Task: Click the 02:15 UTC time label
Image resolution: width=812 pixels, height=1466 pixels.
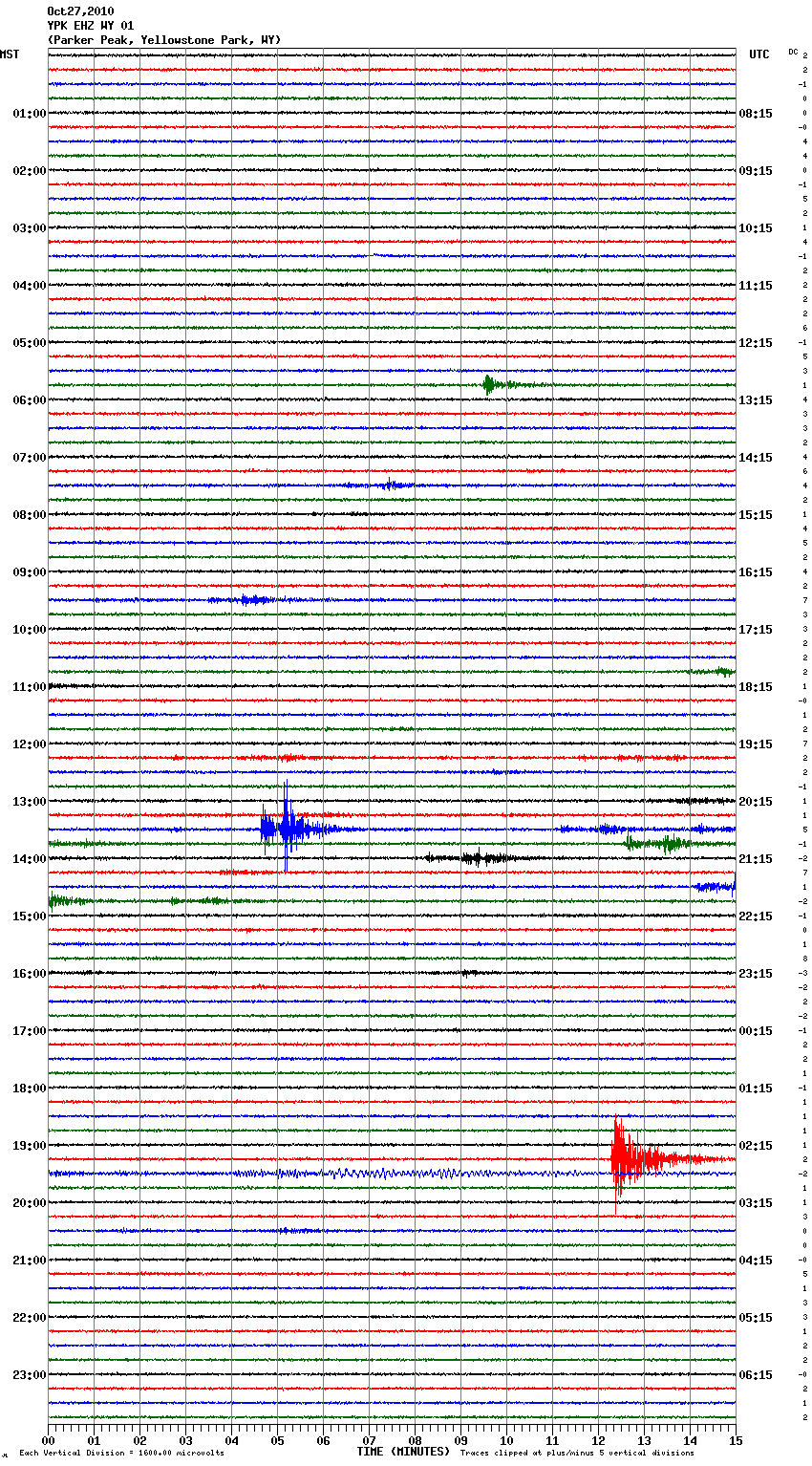Action: click(x=756, y=1146)
